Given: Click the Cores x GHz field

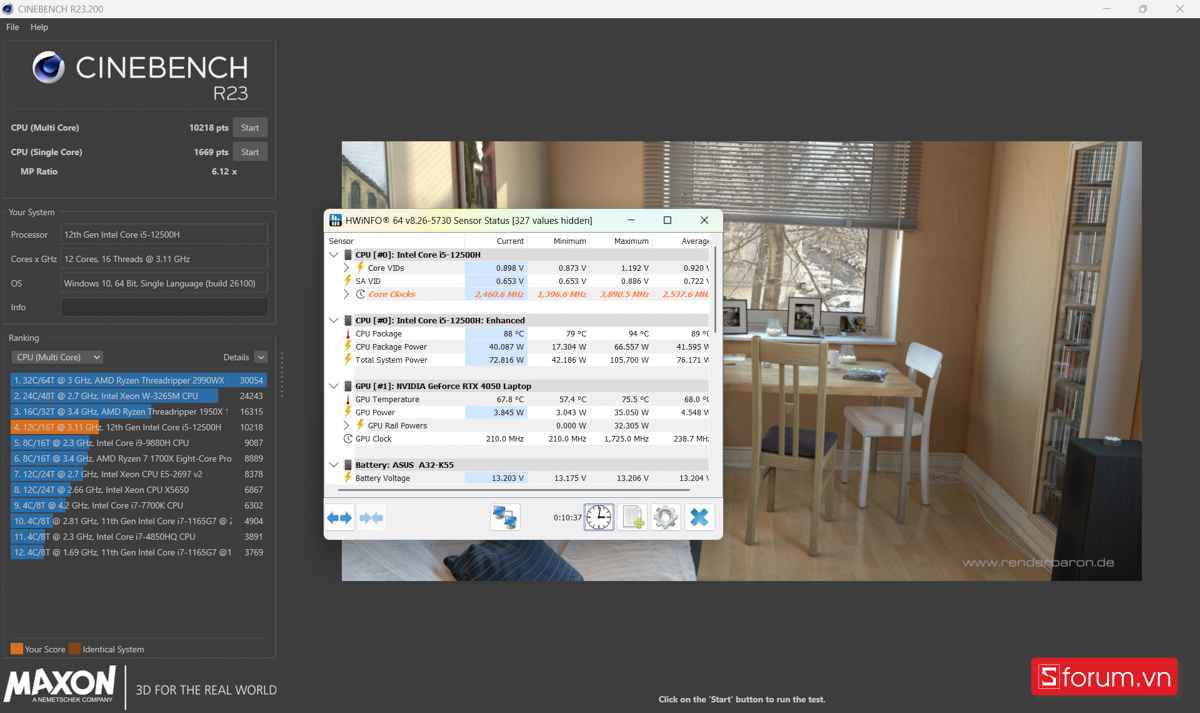Looking at the screenshot, I should [164, 259].
